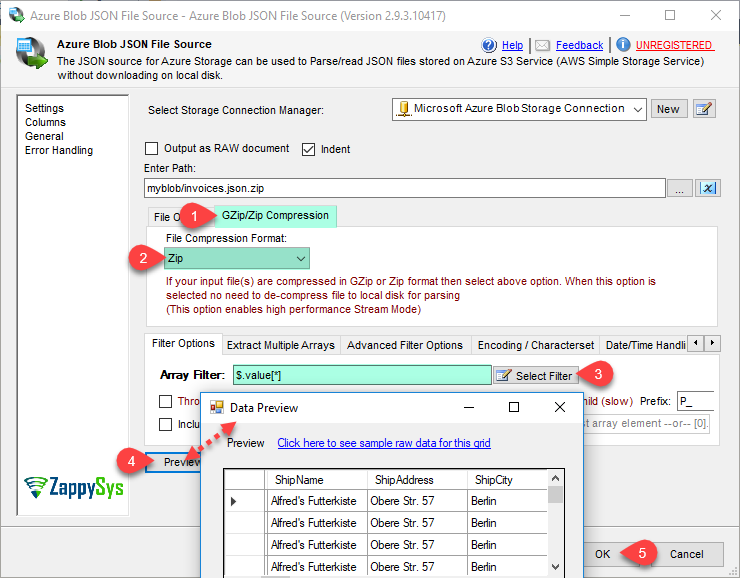
Task: Maximize the Data Preview window
Action: [514, 407]
